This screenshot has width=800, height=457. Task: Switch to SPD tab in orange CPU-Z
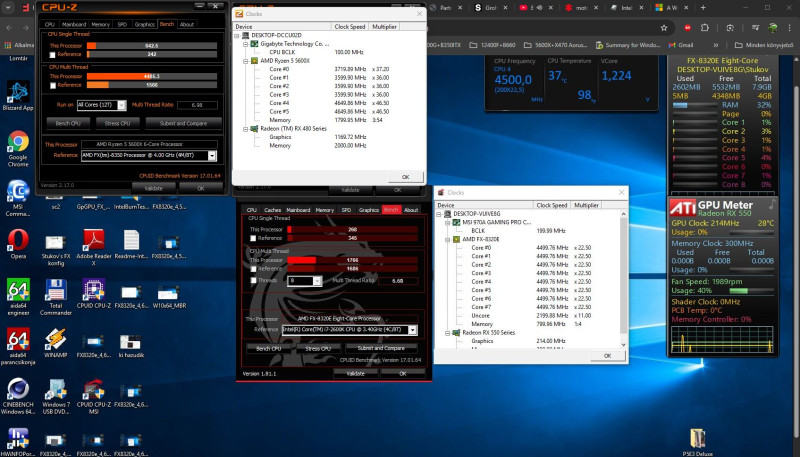coord(122,24)
